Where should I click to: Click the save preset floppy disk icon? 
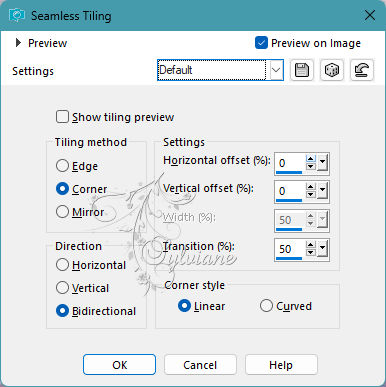pos(302,70)
